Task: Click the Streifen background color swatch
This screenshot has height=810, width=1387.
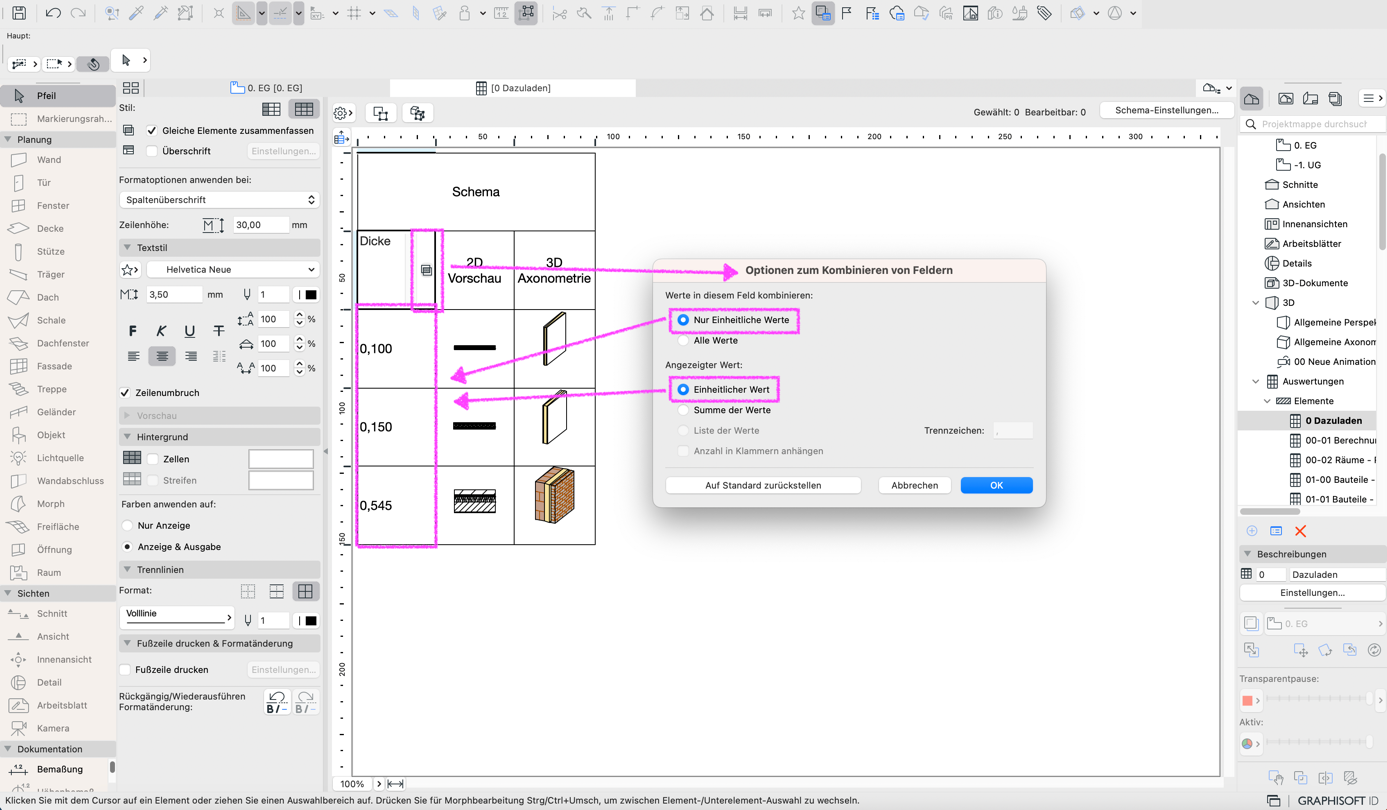Action: coord(281,481)
